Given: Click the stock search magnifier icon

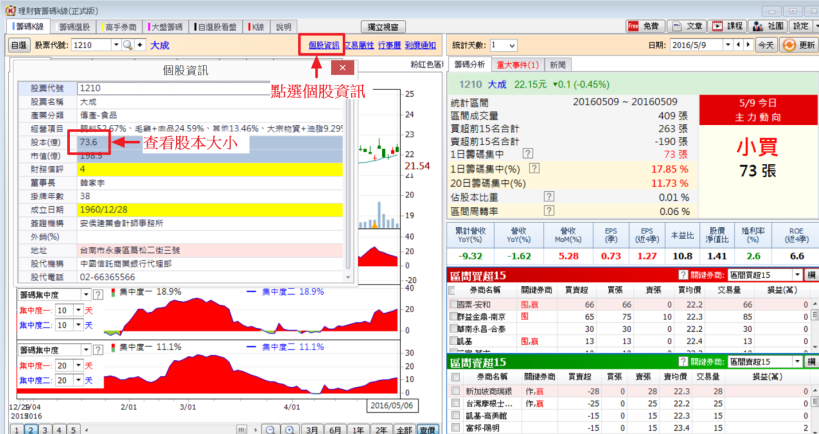Looking at the screenshot, I should [x=128, y=45].
